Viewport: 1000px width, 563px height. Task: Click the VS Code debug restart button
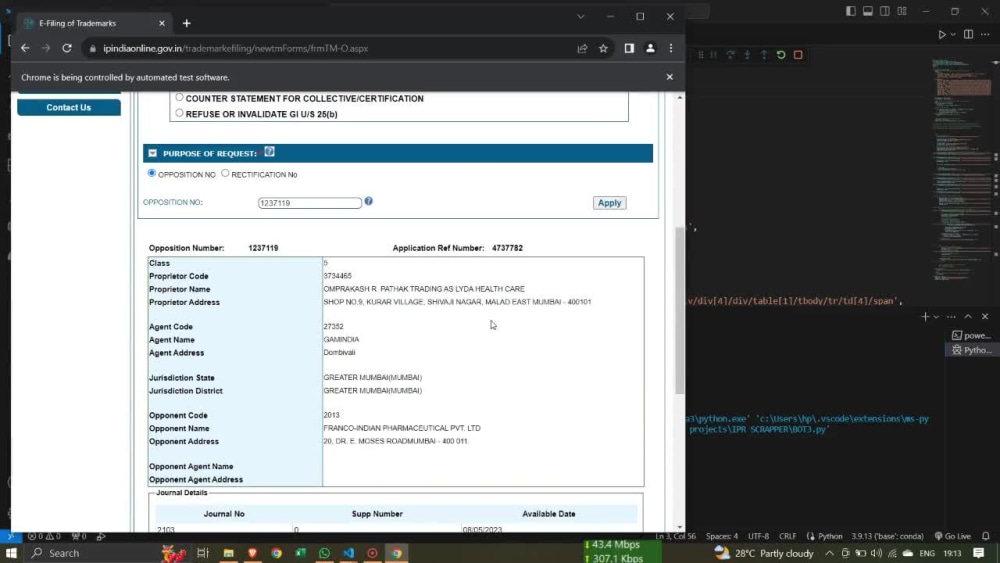[781, 55]
